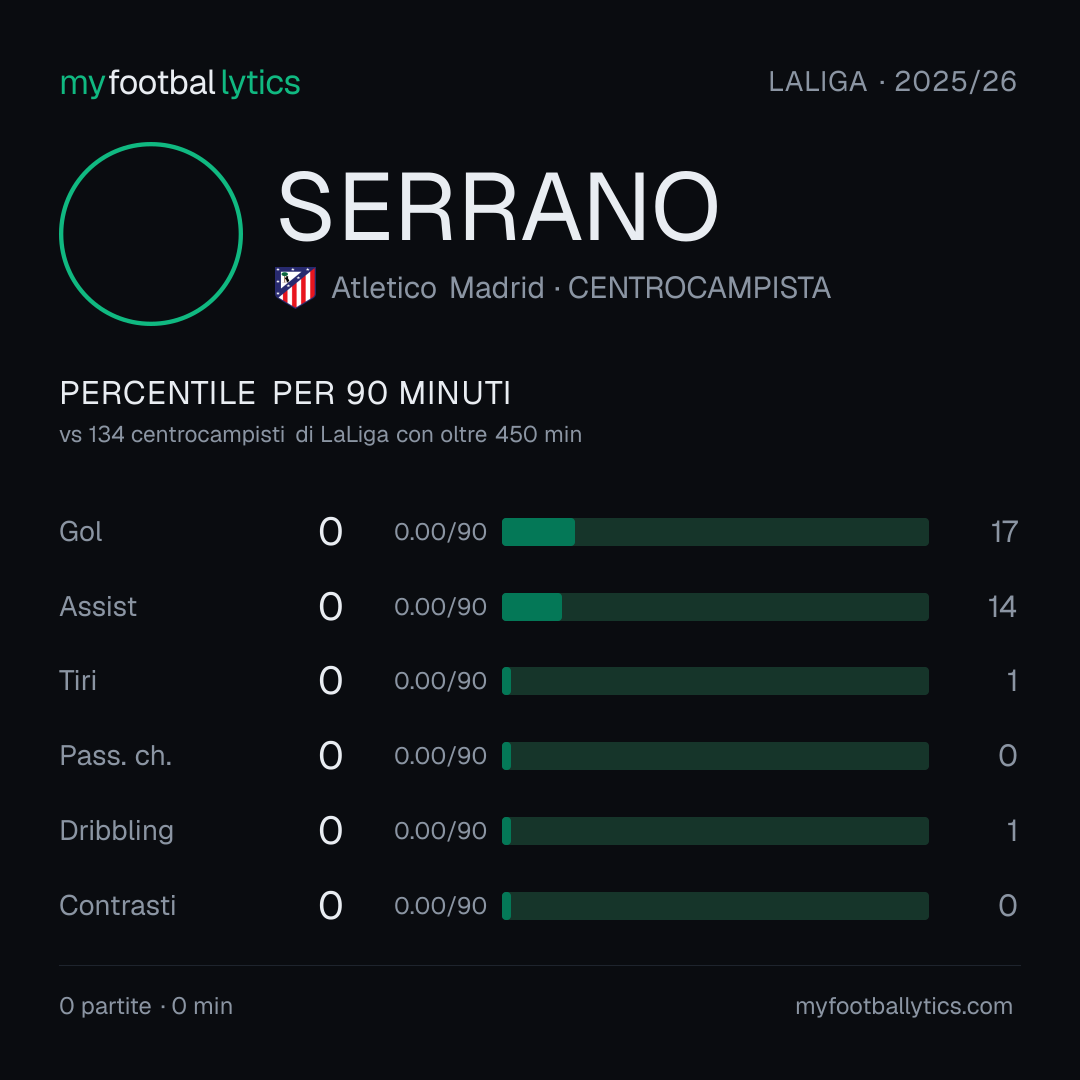Viewport: 1080px width, 1080px height.
Task: Click the empty player photo circle
Action: [151, 234]
